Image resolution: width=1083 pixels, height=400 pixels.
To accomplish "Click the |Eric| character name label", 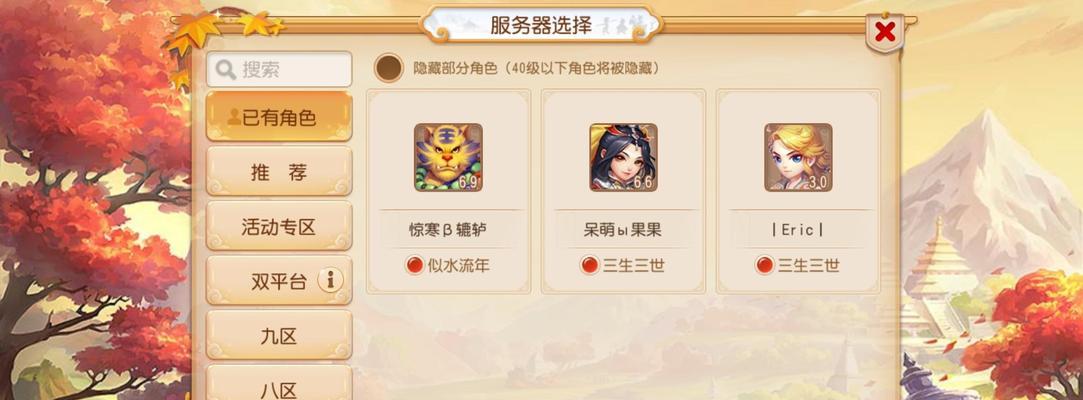I will point(798,230).
